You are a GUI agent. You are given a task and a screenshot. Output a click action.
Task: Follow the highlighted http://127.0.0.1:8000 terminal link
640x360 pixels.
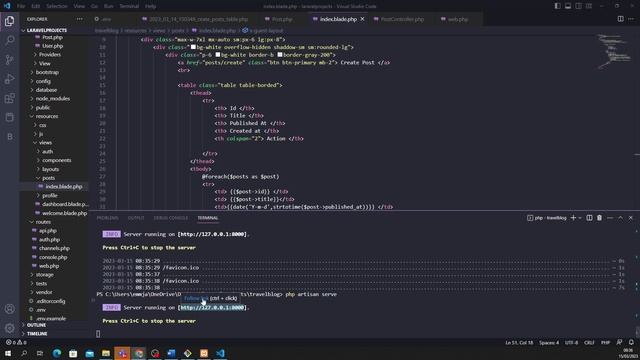pos(212,308)
